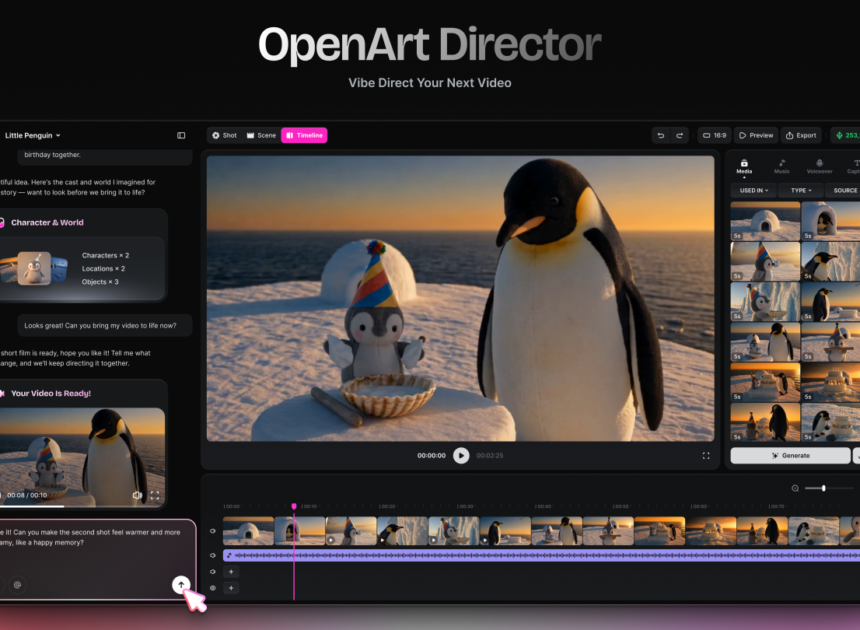Click the 00:30 mark on the timeline ruler

tap(466, 506)
